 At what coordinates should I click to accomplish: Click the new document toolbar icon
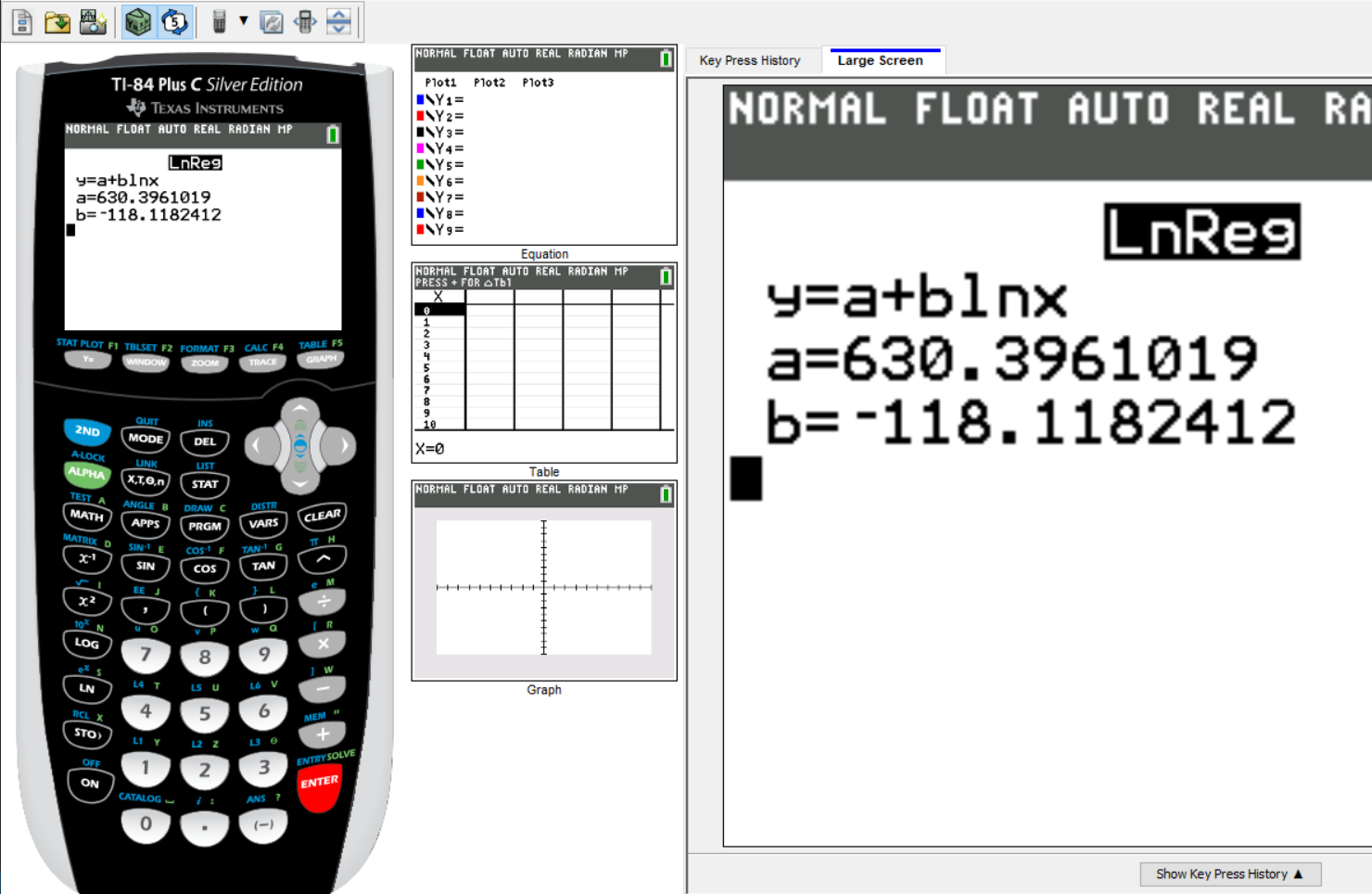[x=21, y=21]
